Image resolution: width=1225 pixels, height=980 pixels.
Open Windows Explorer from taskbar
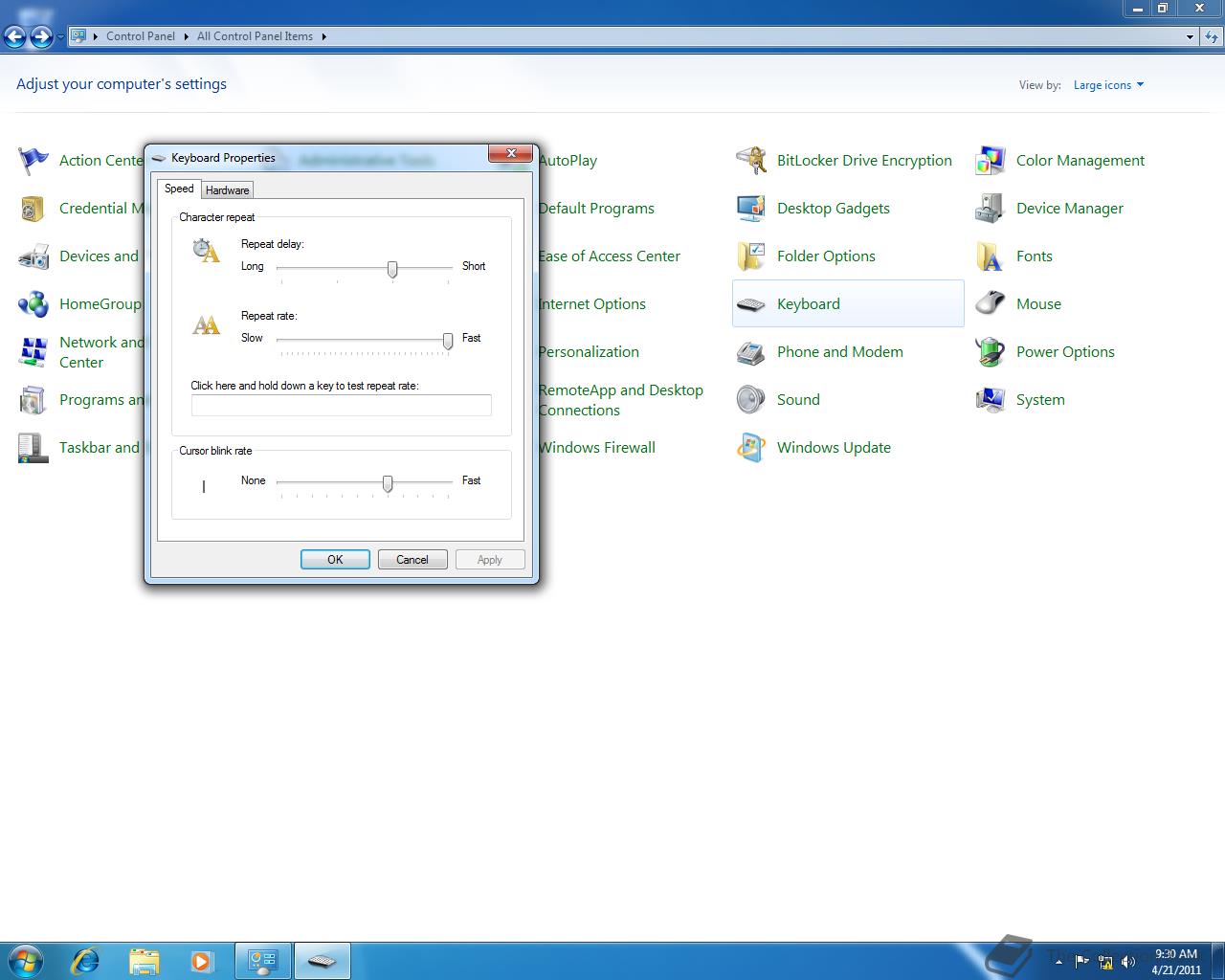click(x=144, y=961)
